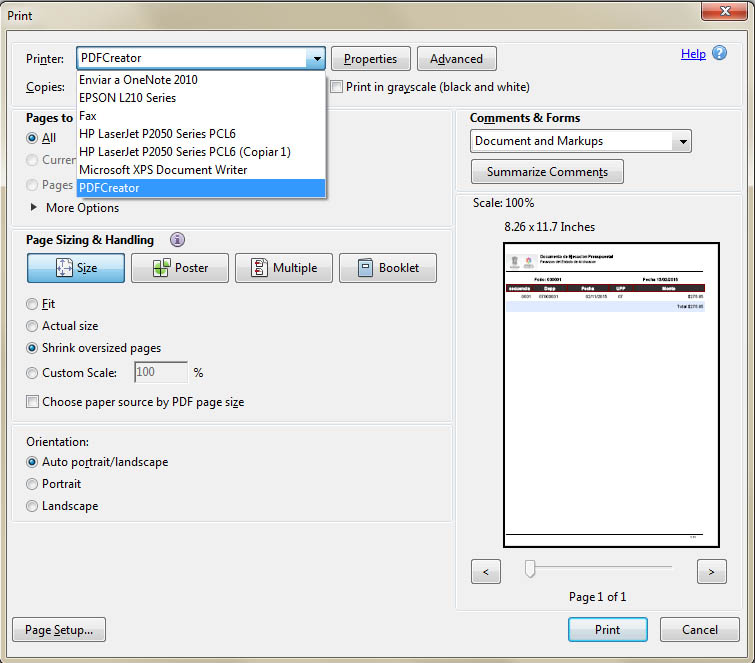Select Enviar a OneNote 2010 printer

pyautogui.click(x=201, y=80)
